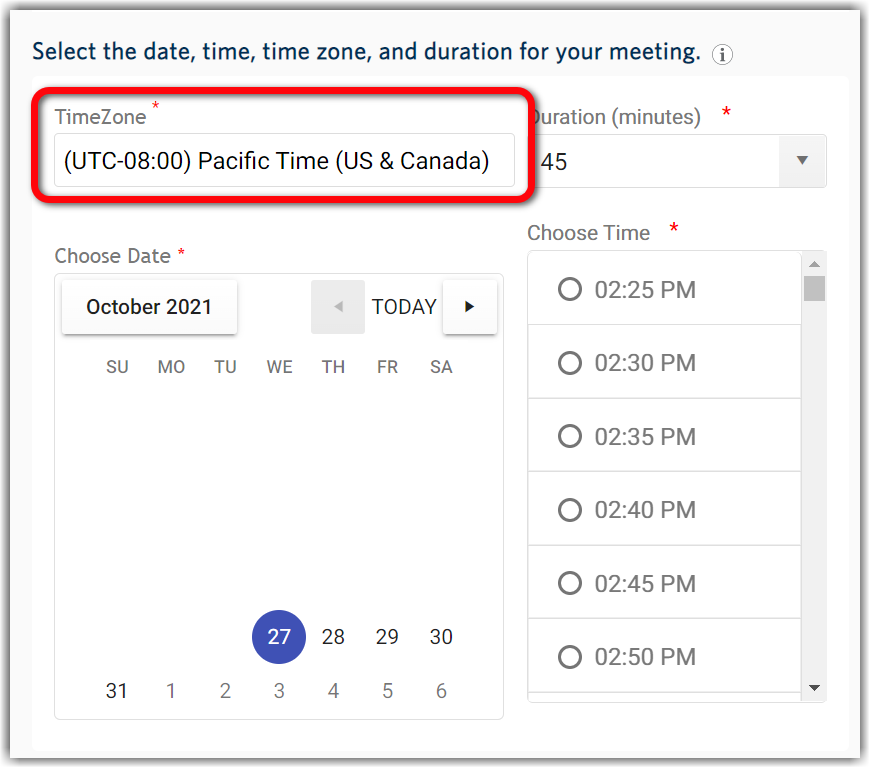Select October 27 on the calendar
Viewport: 870px width, 768px height.
(279, 637)
